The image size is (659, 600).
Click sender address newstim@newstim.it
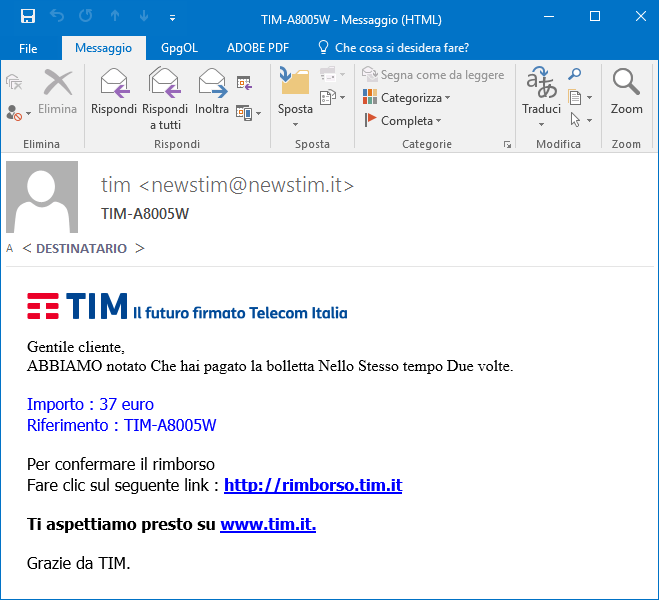point(246,185)
